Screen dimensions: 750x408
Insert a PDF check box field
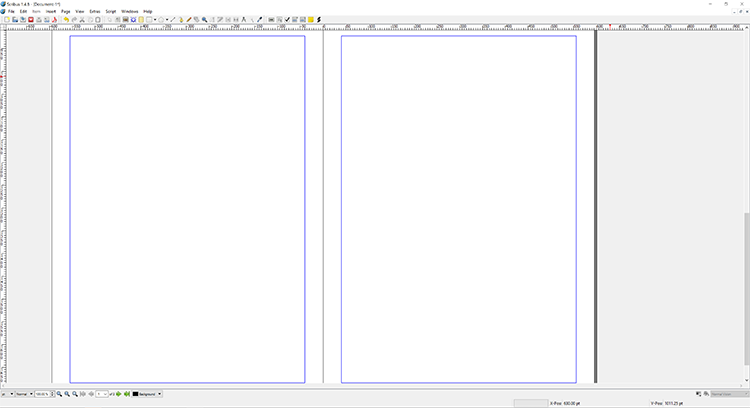[x=287, y=20]
